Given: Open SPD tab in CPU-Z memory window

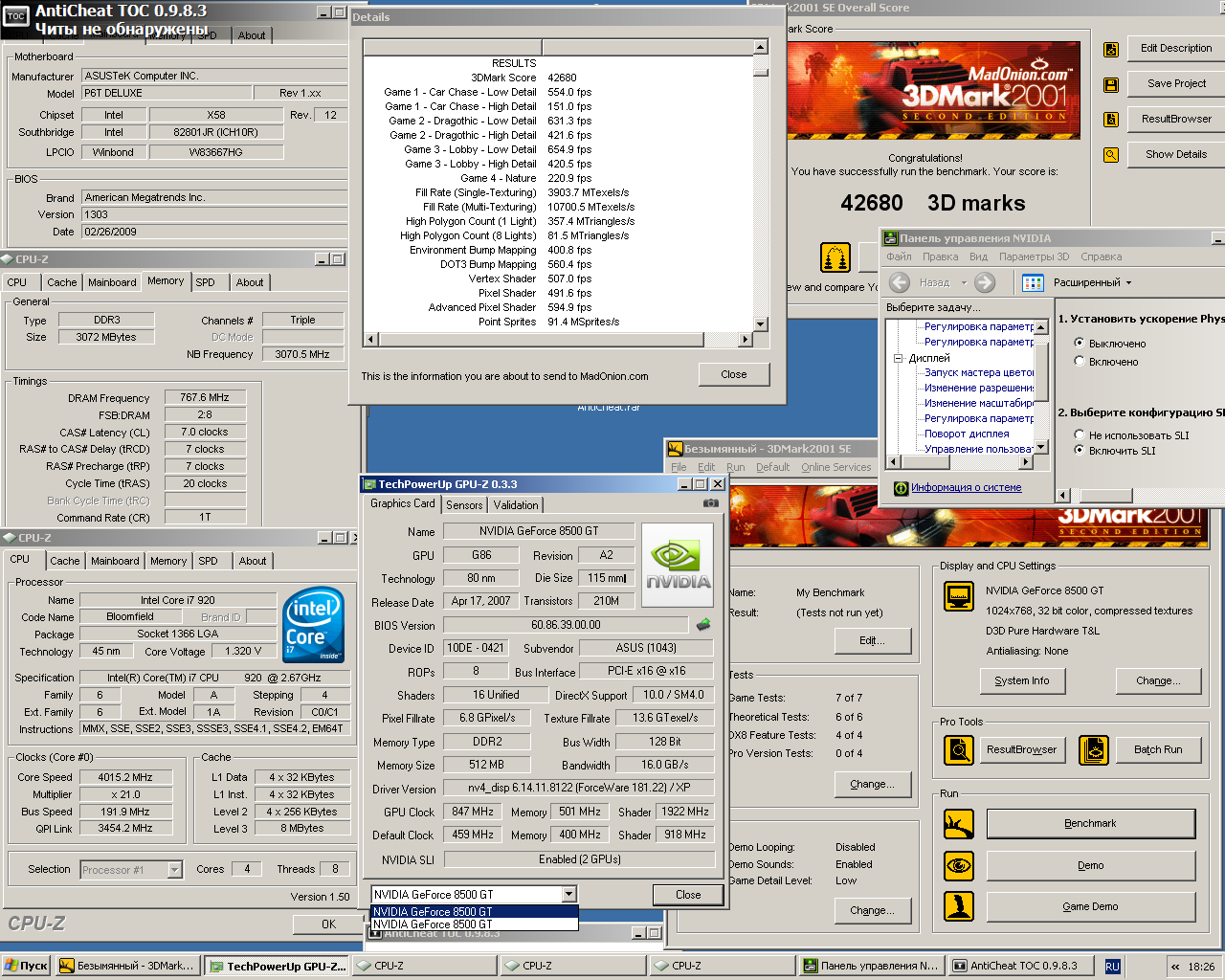Looking at the screenshot, I should [x=206, y=282].
